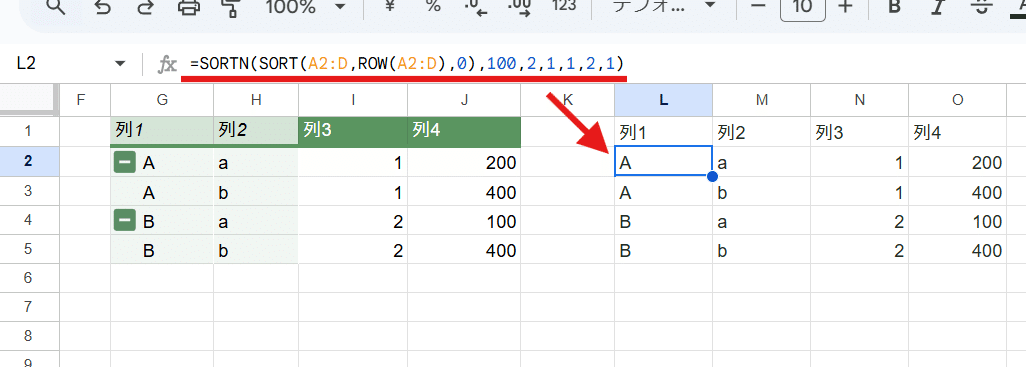The image size is (1026, 367).
Task: Toggle italic formatting
Action: point(938,6)
